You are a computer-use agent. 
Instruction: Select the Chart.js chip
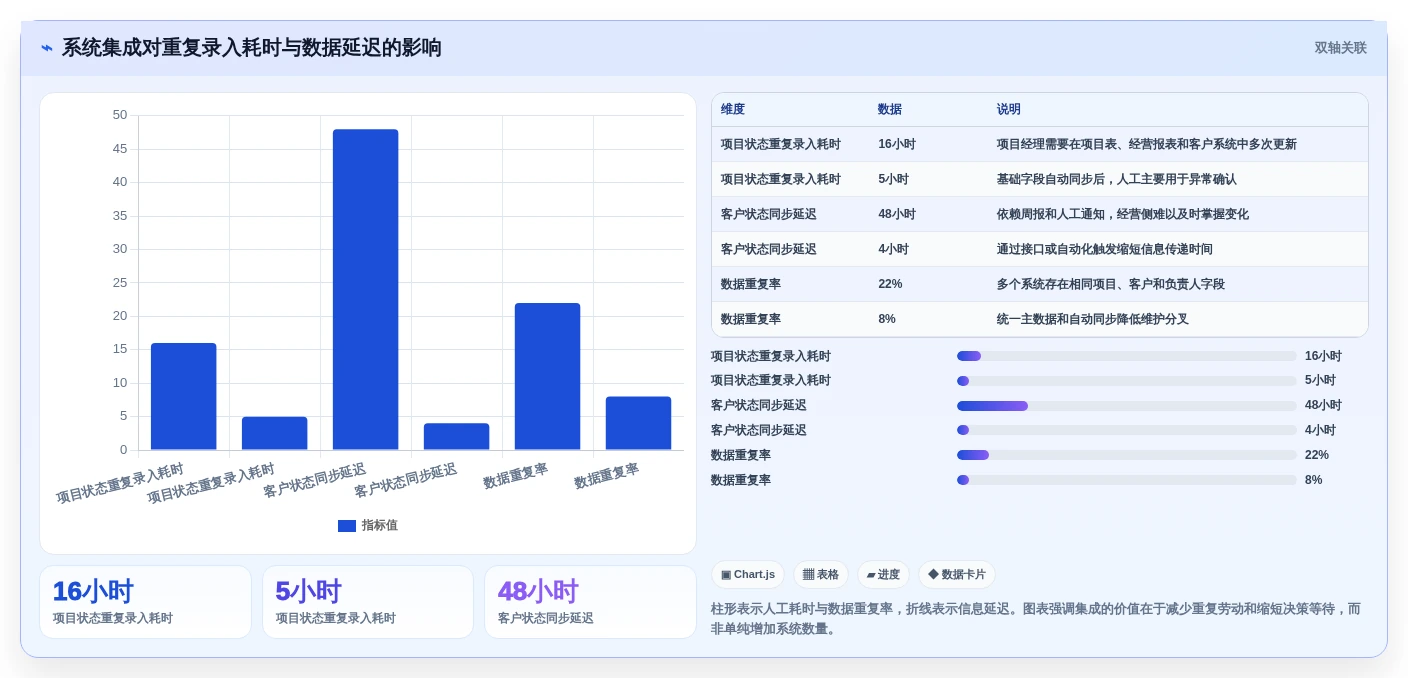(748, 575)
